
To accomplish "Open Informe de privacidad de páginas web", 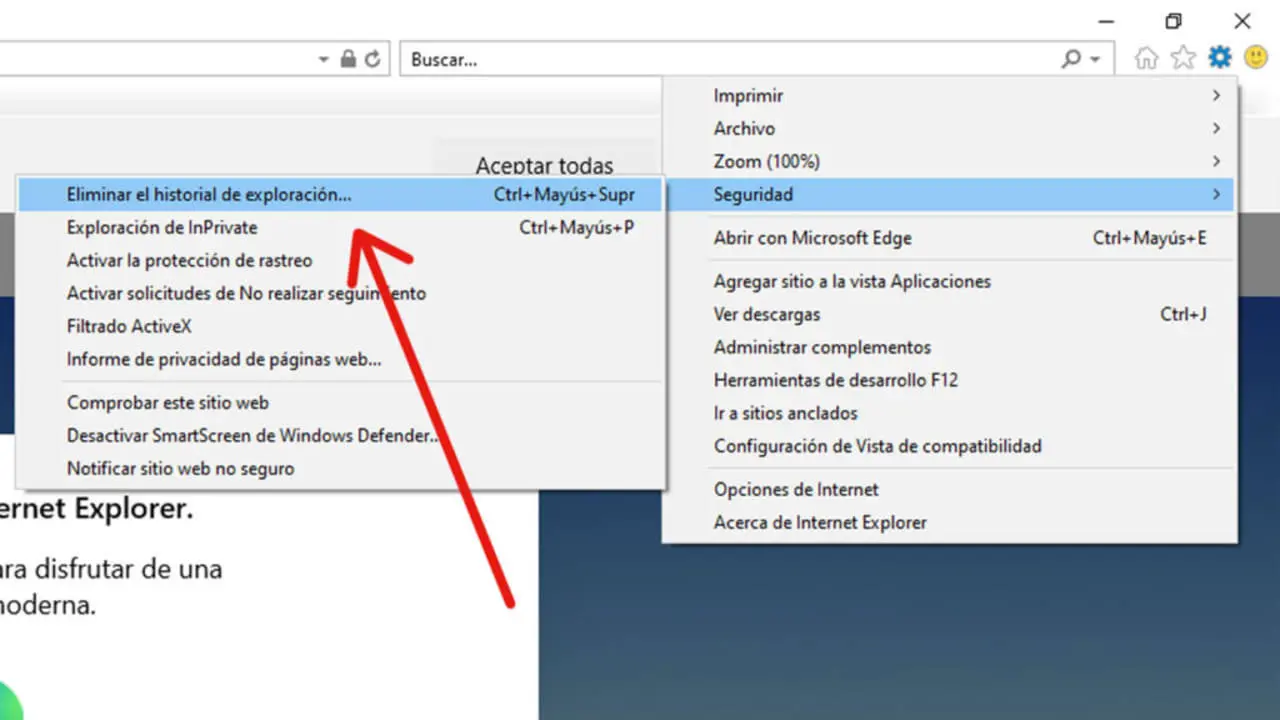I will coord(340,360).
